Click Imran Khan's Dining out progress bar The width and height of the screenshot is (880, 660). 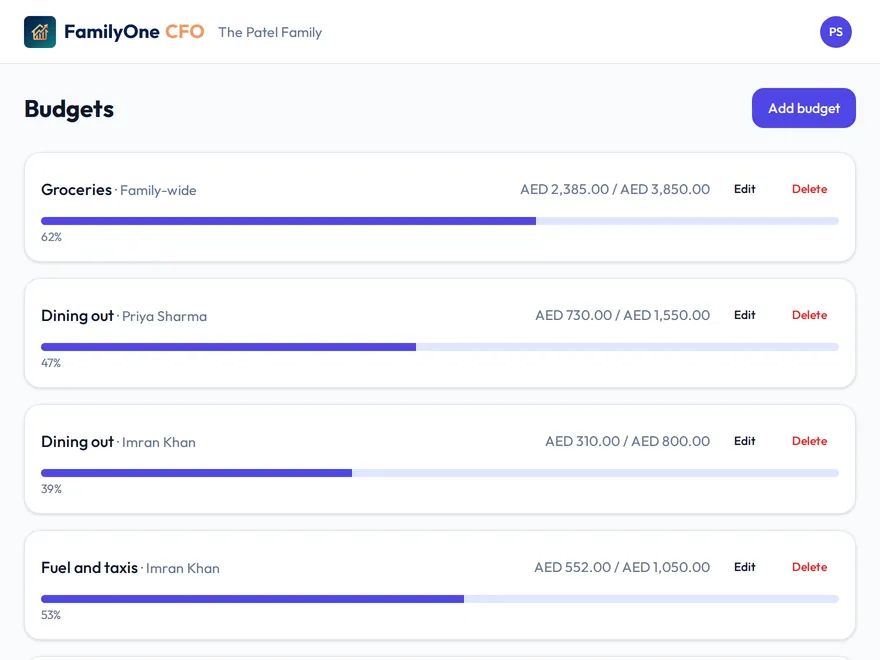(x=440, y=473)
